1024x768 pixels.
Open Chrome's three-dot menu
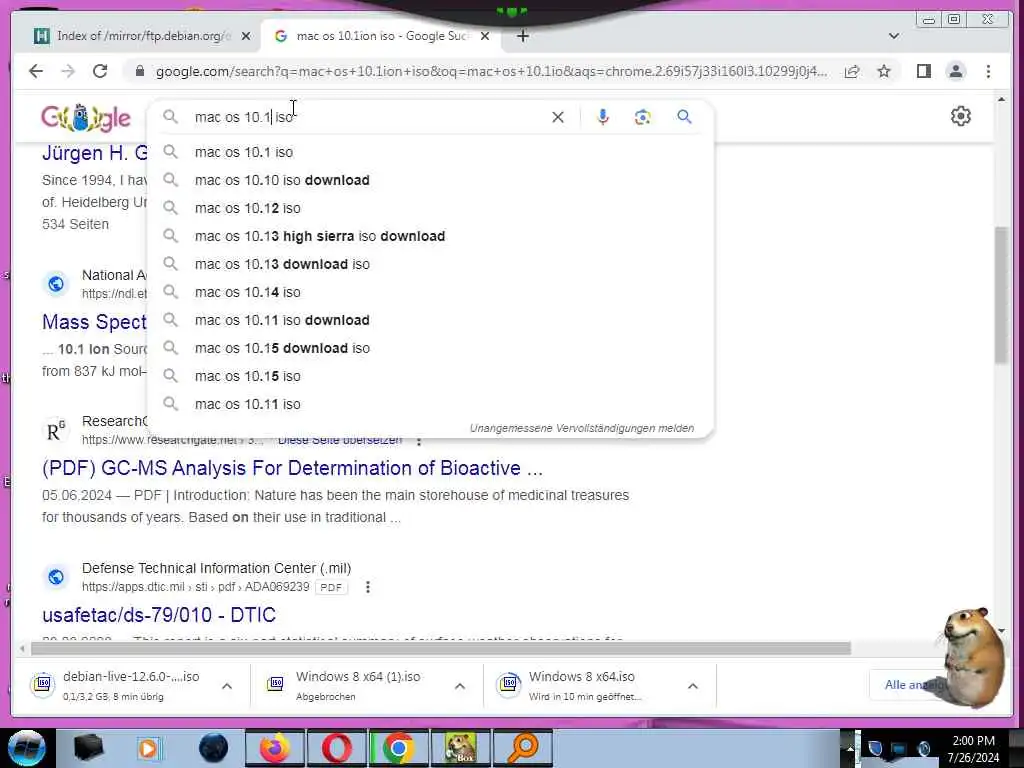click(x=988, y=71)
